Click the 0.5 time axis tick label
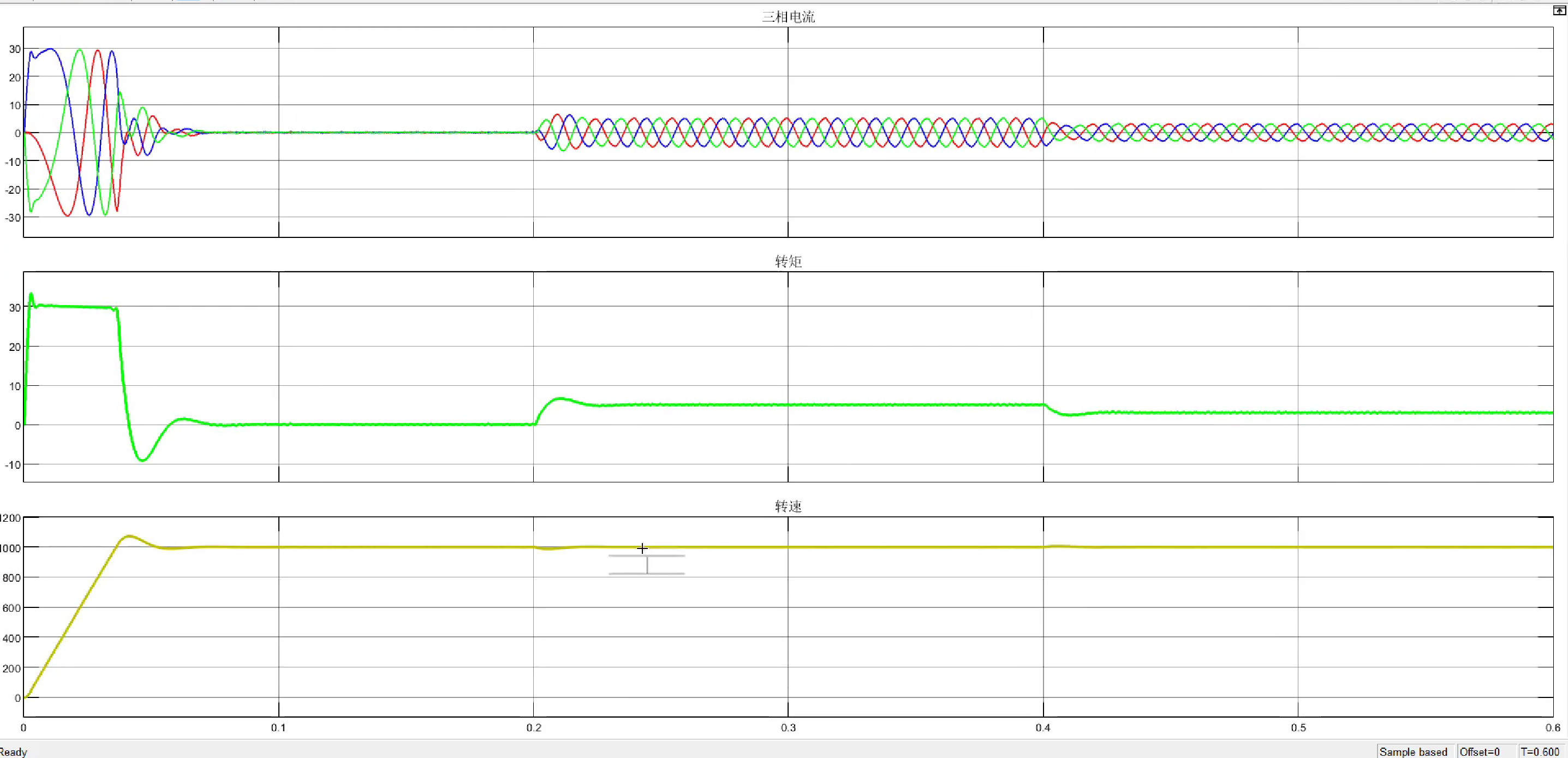Viewport: 1568px width, 758px height. point(1298,727)
